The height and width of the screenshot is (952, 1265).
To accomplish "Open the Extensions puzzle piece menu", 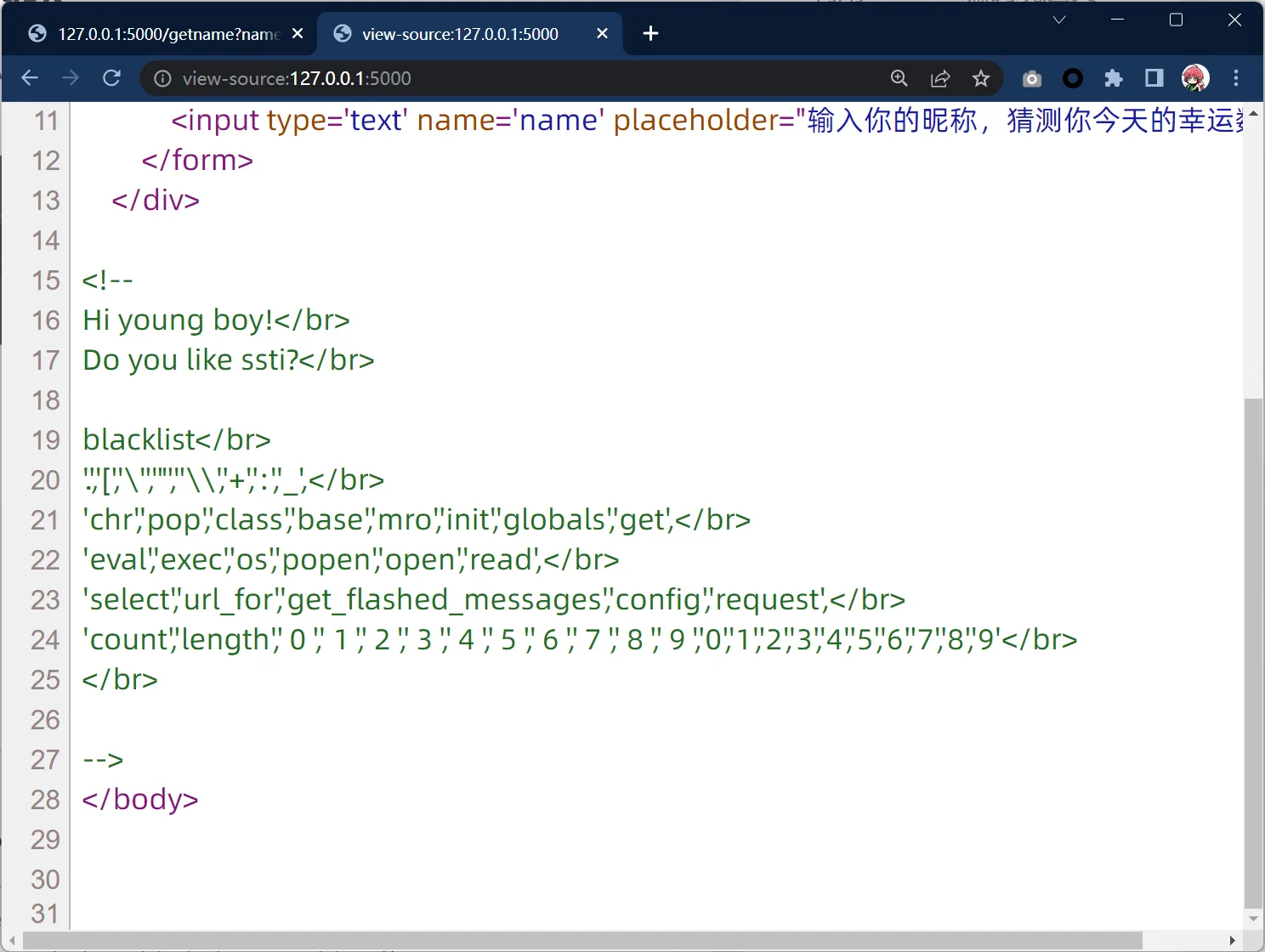I will [x=1114, y=78].
